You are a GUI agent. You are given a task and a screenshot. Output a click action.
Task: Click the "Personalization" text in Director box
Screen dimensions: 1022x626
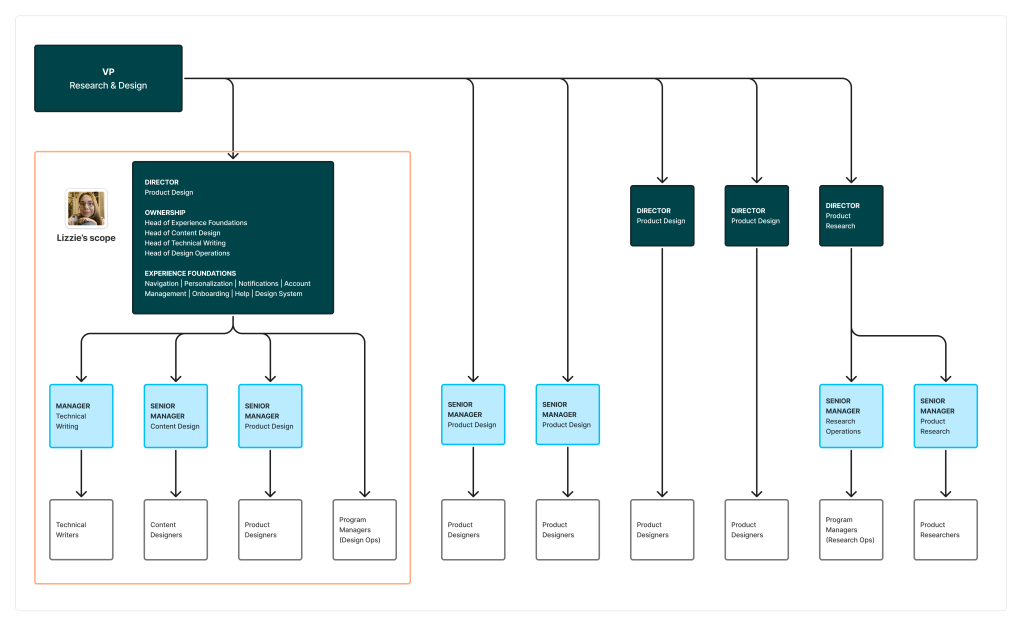208,284
